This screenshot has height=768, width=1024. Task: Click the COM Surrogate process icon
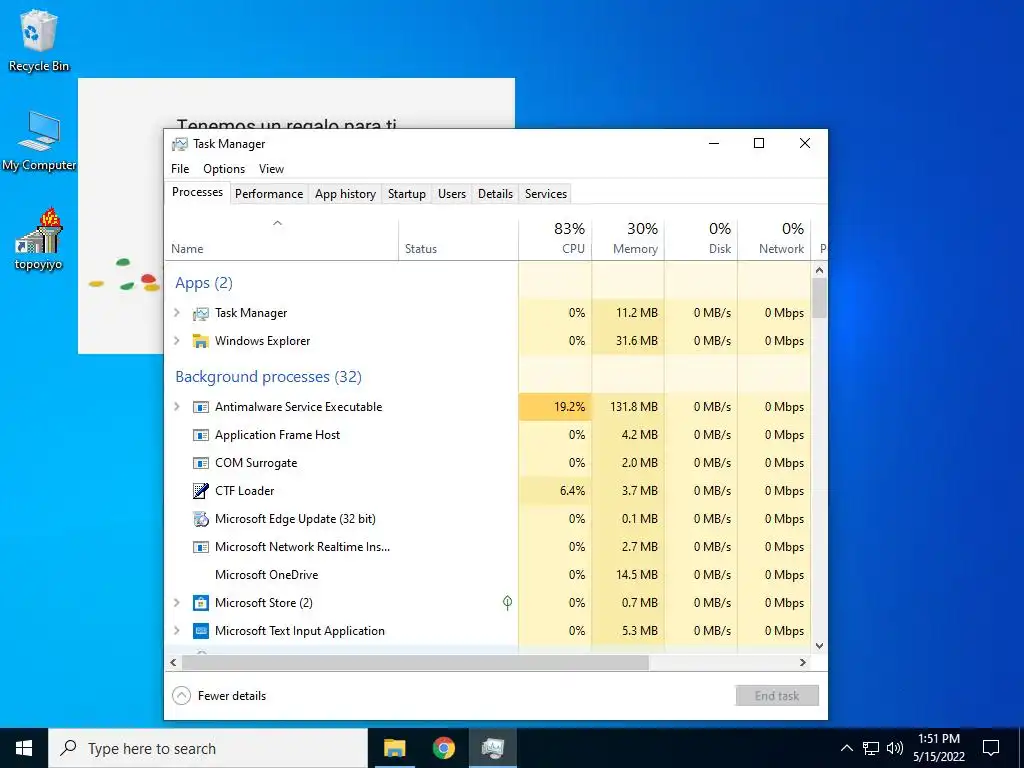tap(200, 463)
